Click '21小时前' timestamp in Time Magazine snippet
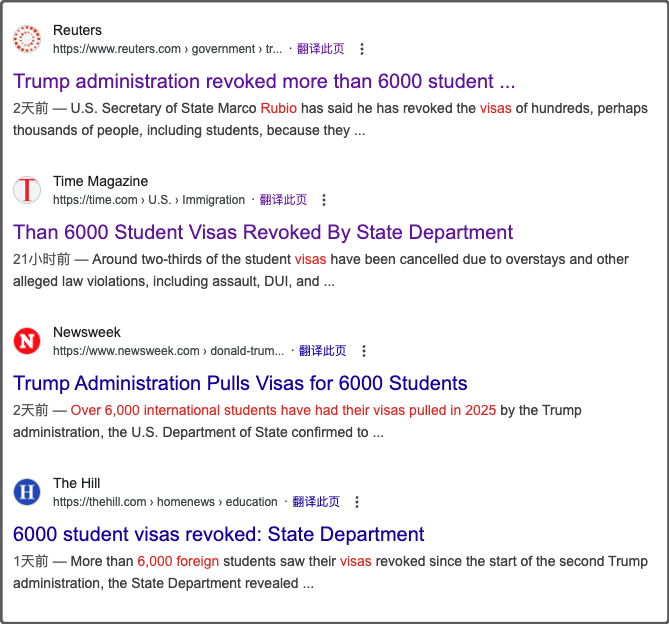 [x=41, y=259]
